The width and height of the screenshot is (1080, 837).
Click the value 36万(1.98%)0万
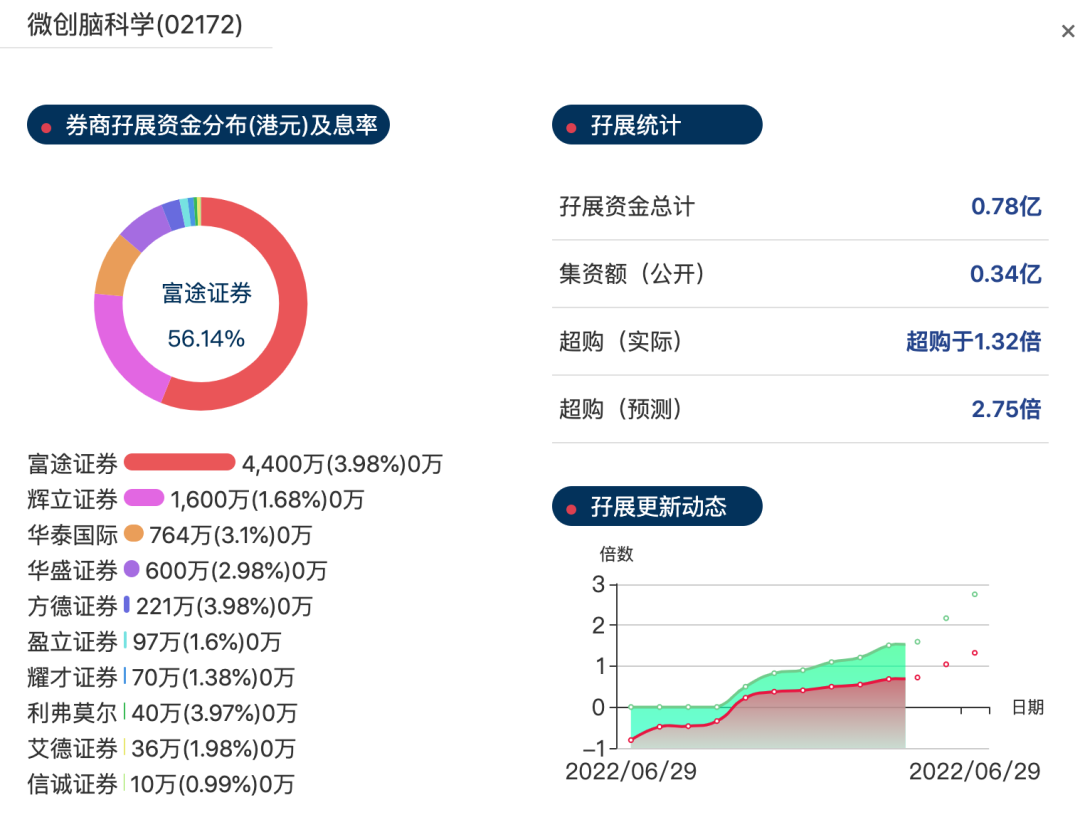pos(213,750)
